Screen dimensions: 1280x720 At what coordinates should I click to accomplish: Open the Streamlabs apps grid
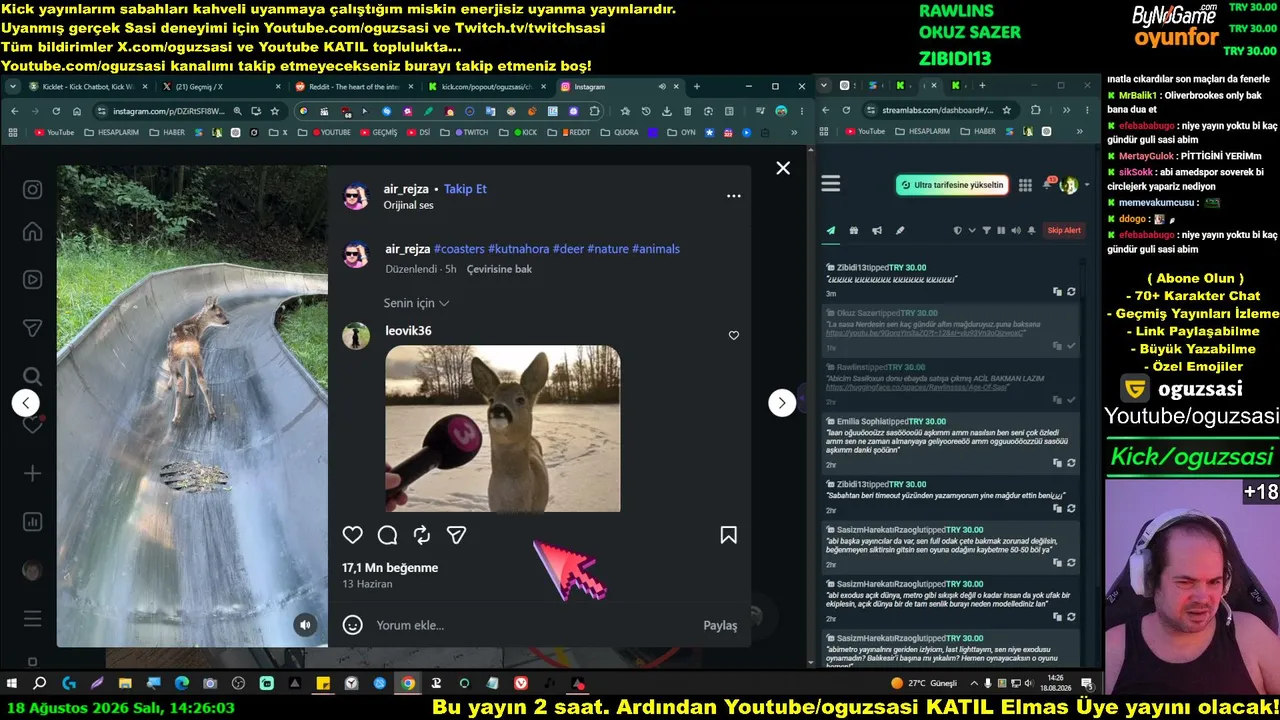(x=1025, y=185)
